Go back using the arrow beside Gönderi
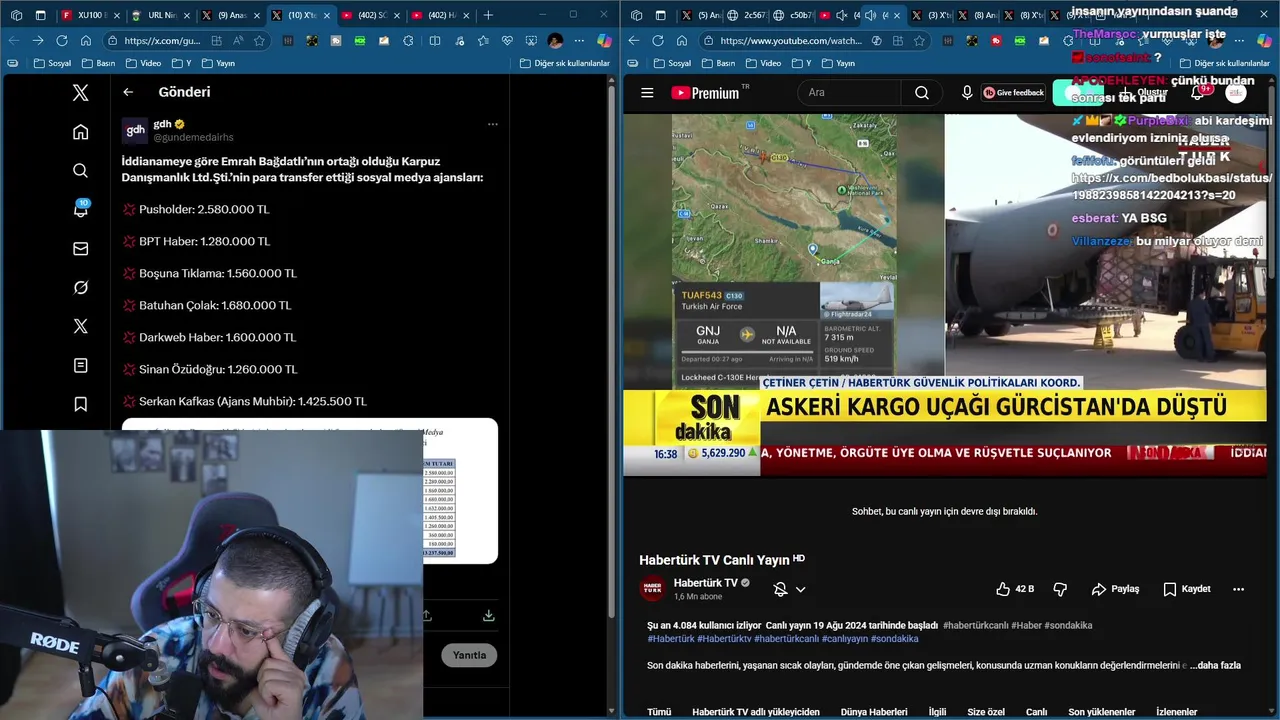The height and width of the screenshot is (720, 1280). 128,92
